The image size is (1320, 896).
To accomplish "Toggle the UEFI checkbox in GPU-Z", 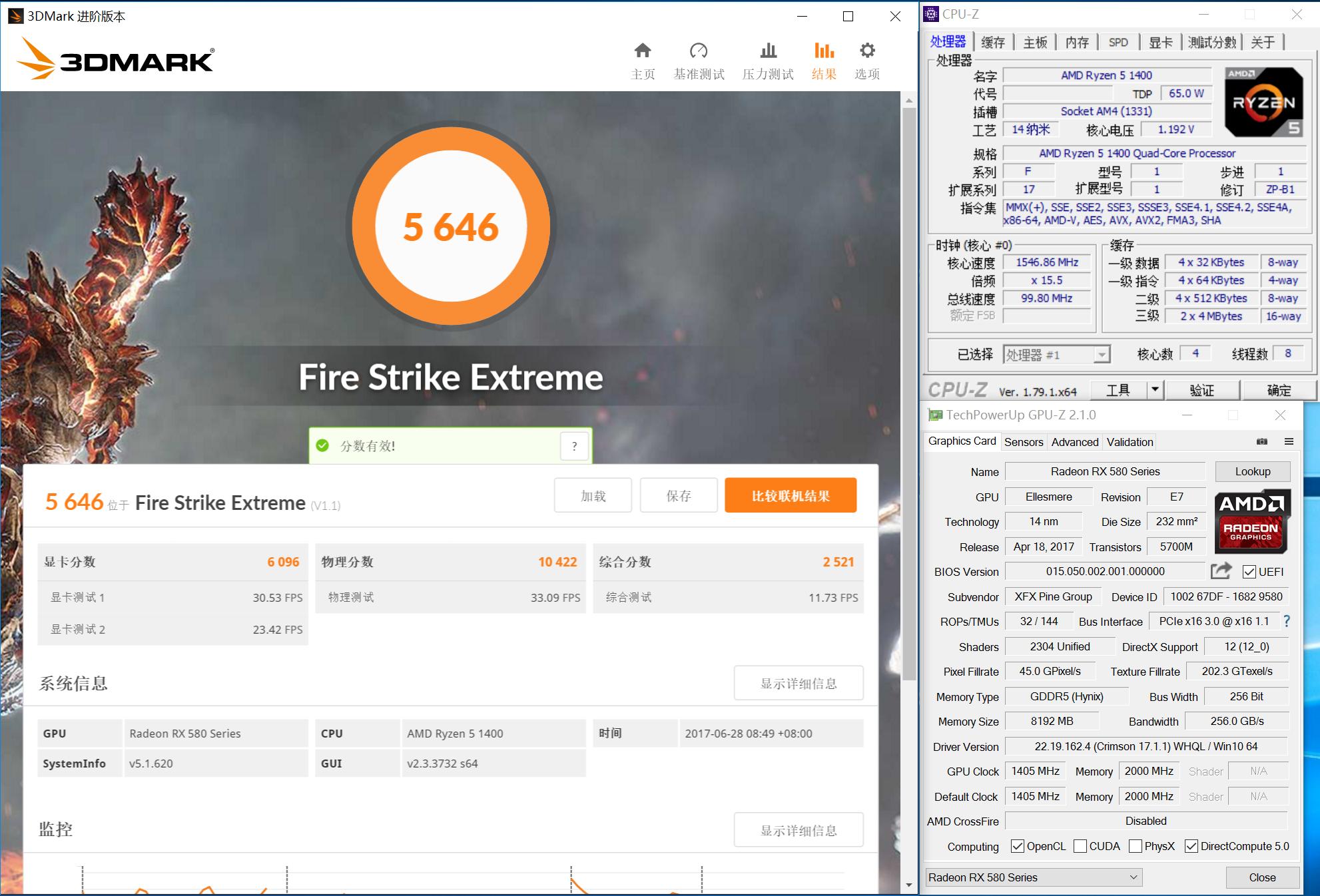I will pyautogui.click(x=1249, y=572).
